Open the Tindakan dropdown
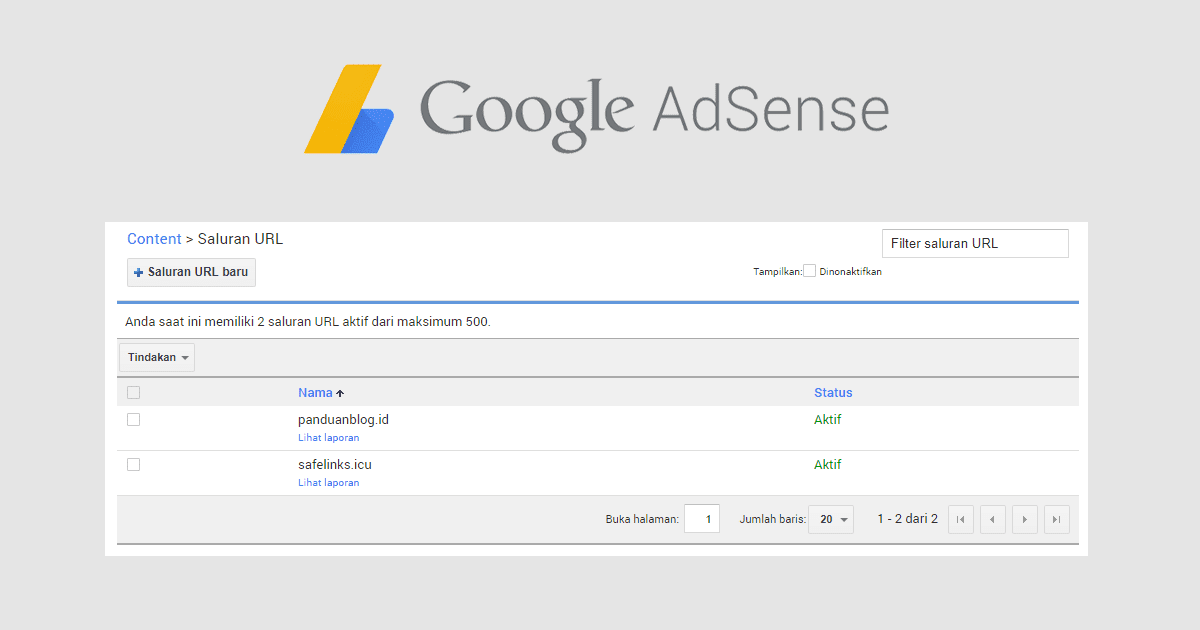 [x=157, y=358]
